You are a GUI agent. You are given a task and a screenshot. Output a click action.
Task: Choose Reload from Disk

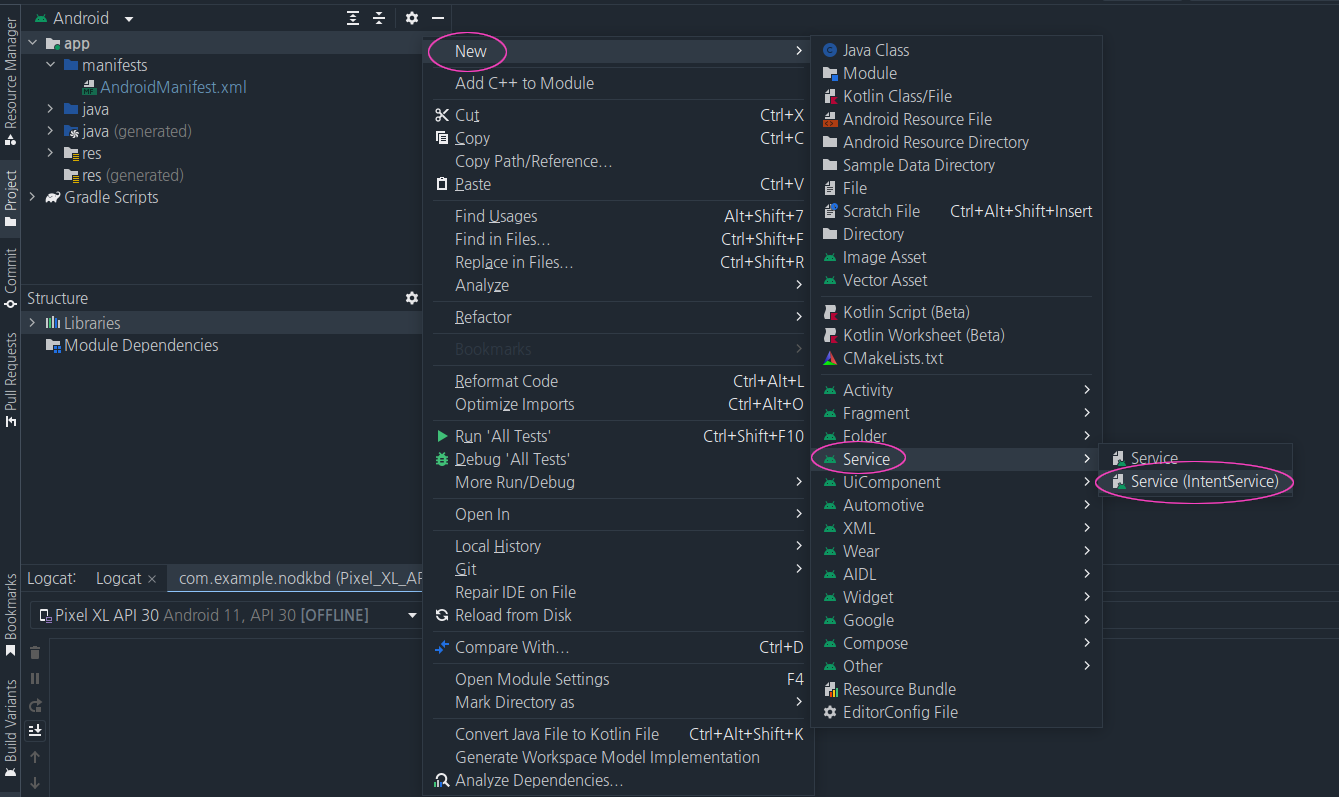(618, 615)
